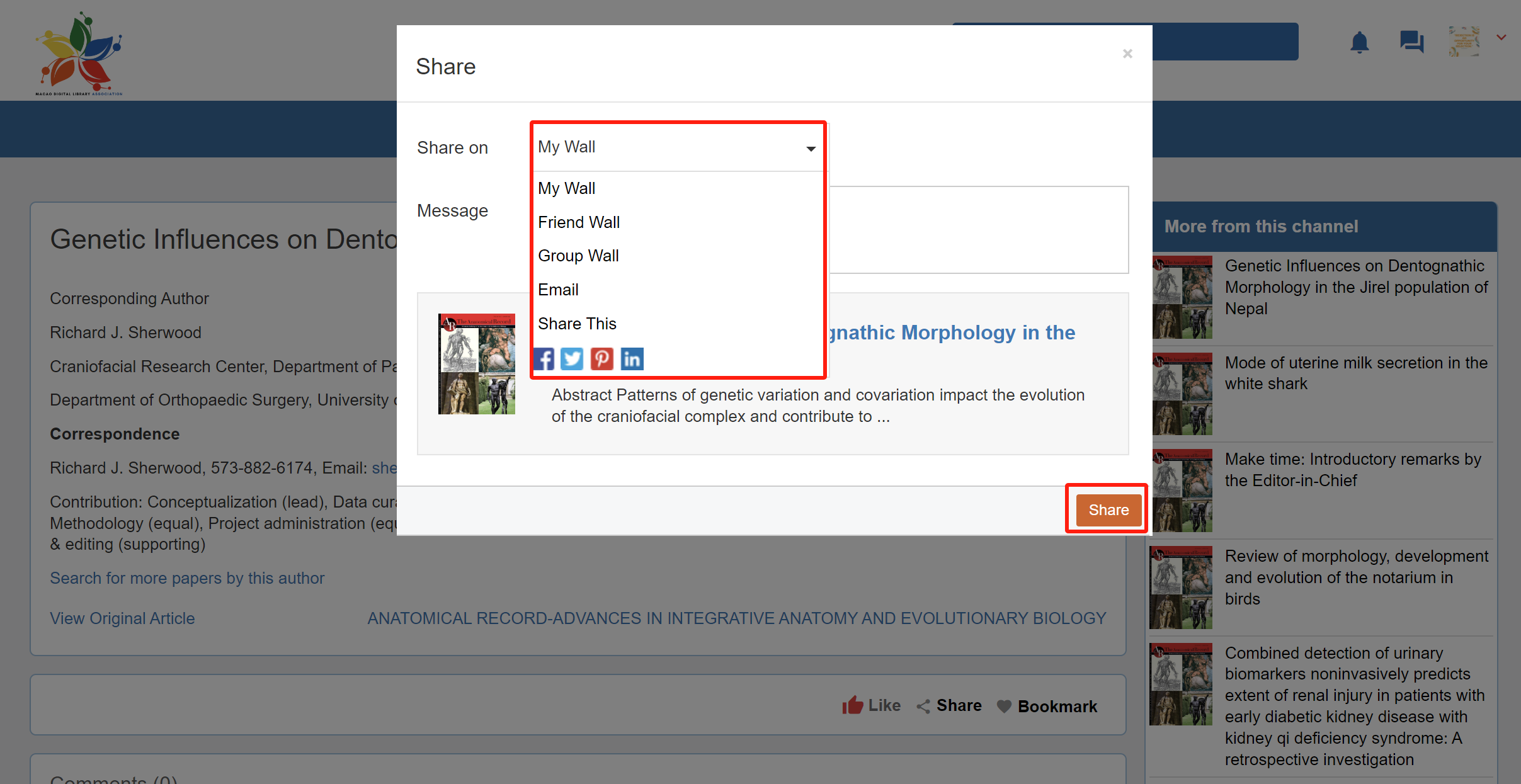Click the LinkedIn share icon
The width and height of the screenshot is (1521, 784).
pos(632,359)
